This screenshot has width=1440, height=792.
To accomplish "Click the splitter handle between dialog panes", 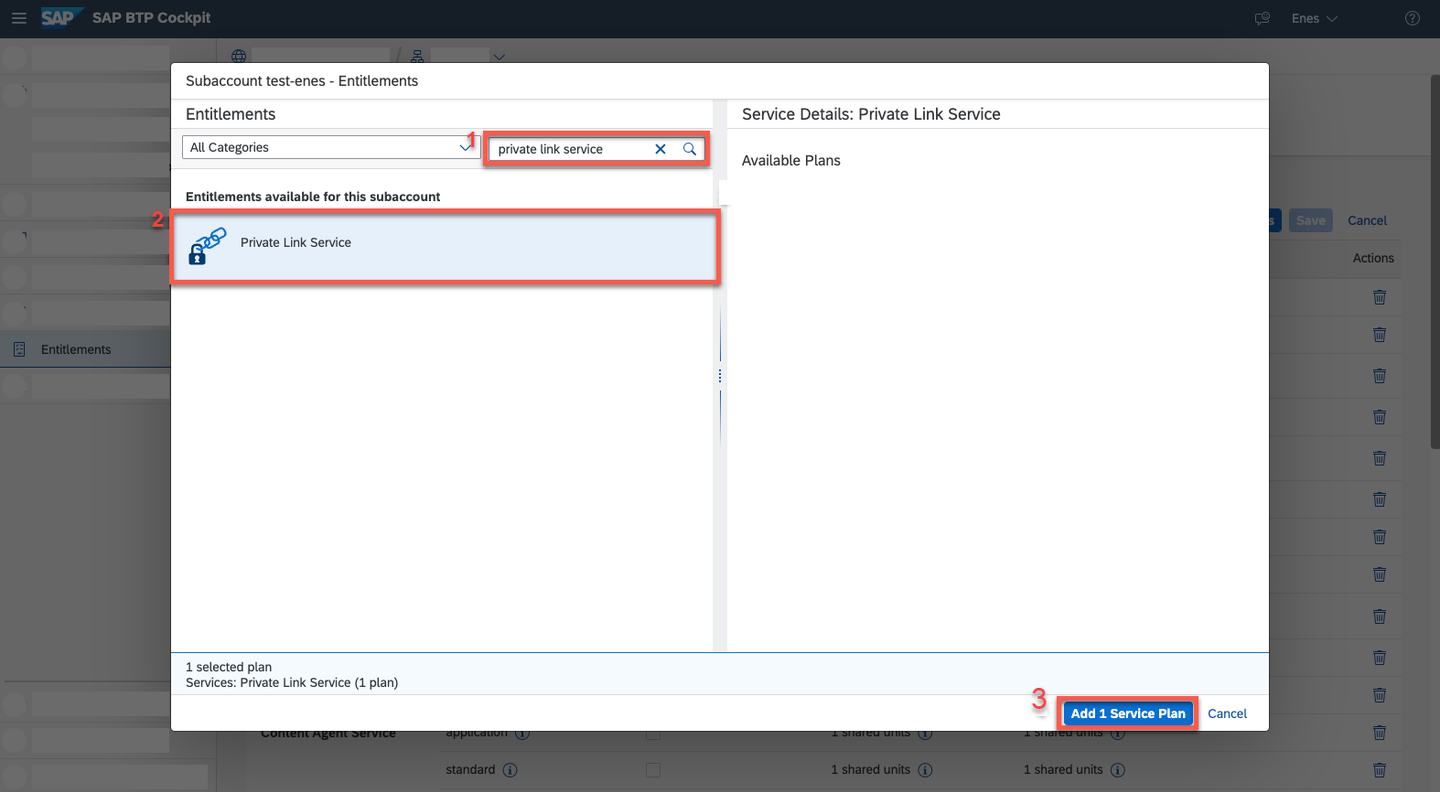I will [719, 376].
